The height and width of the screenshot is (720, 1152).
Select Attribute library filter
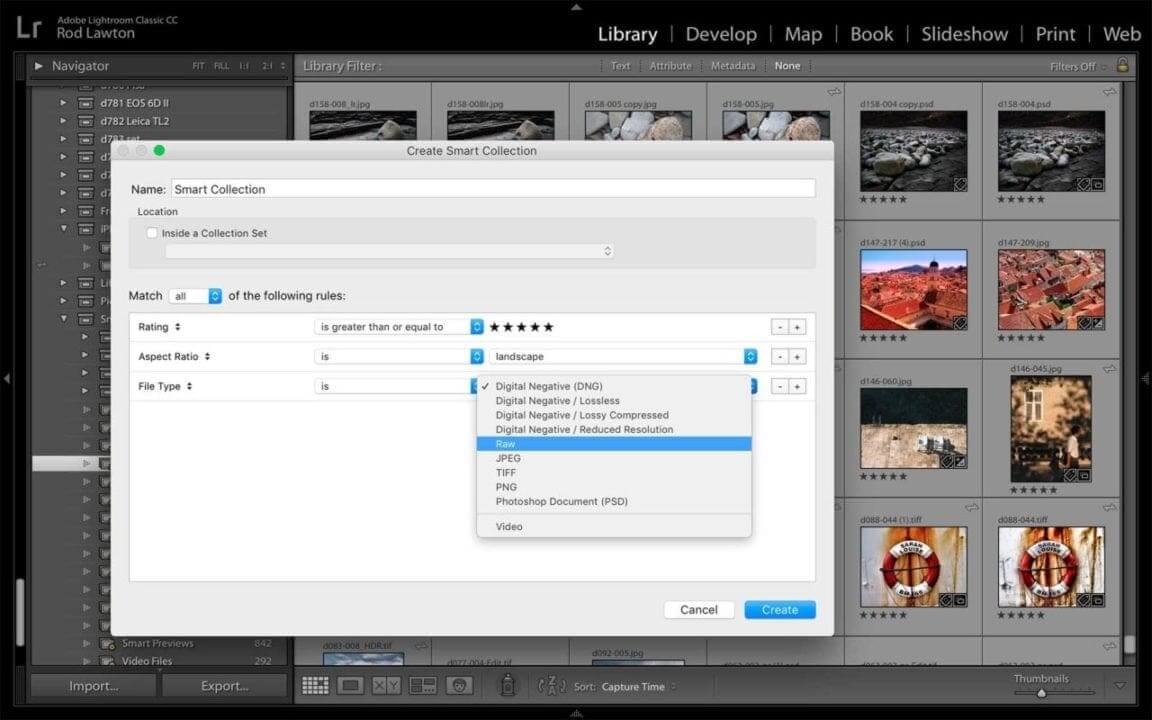(670, 66)
